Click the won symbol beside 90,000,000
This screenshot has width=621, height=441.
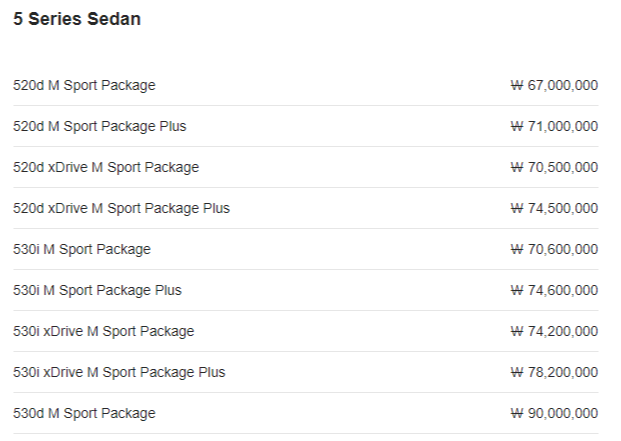point(517,413)
